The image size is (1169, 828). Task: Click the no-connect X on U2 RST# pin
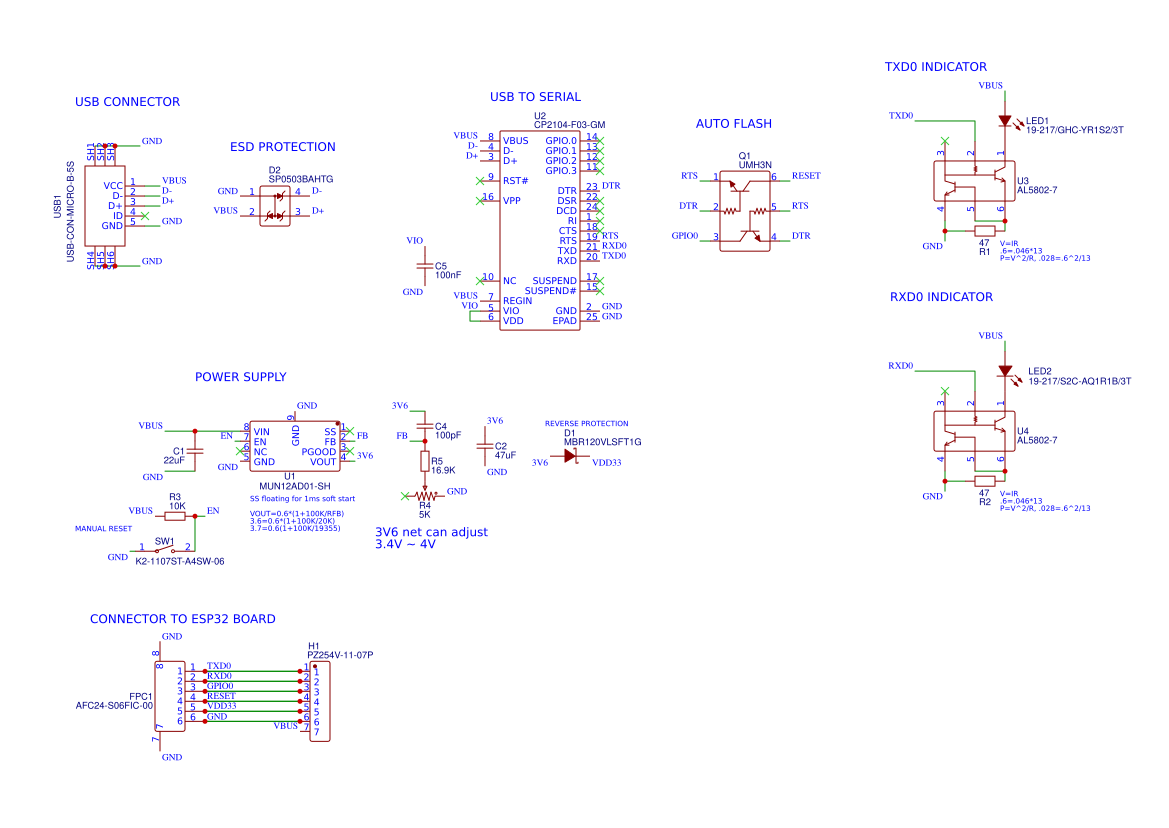pyautogui.click(x=480, y=181)
